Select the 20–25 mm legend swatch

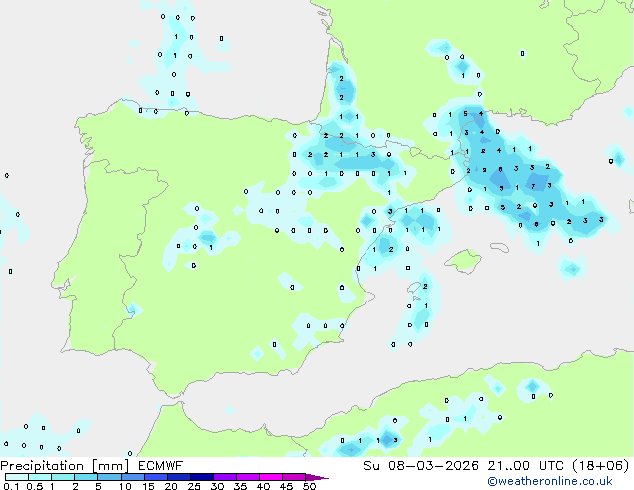(179, 477)
